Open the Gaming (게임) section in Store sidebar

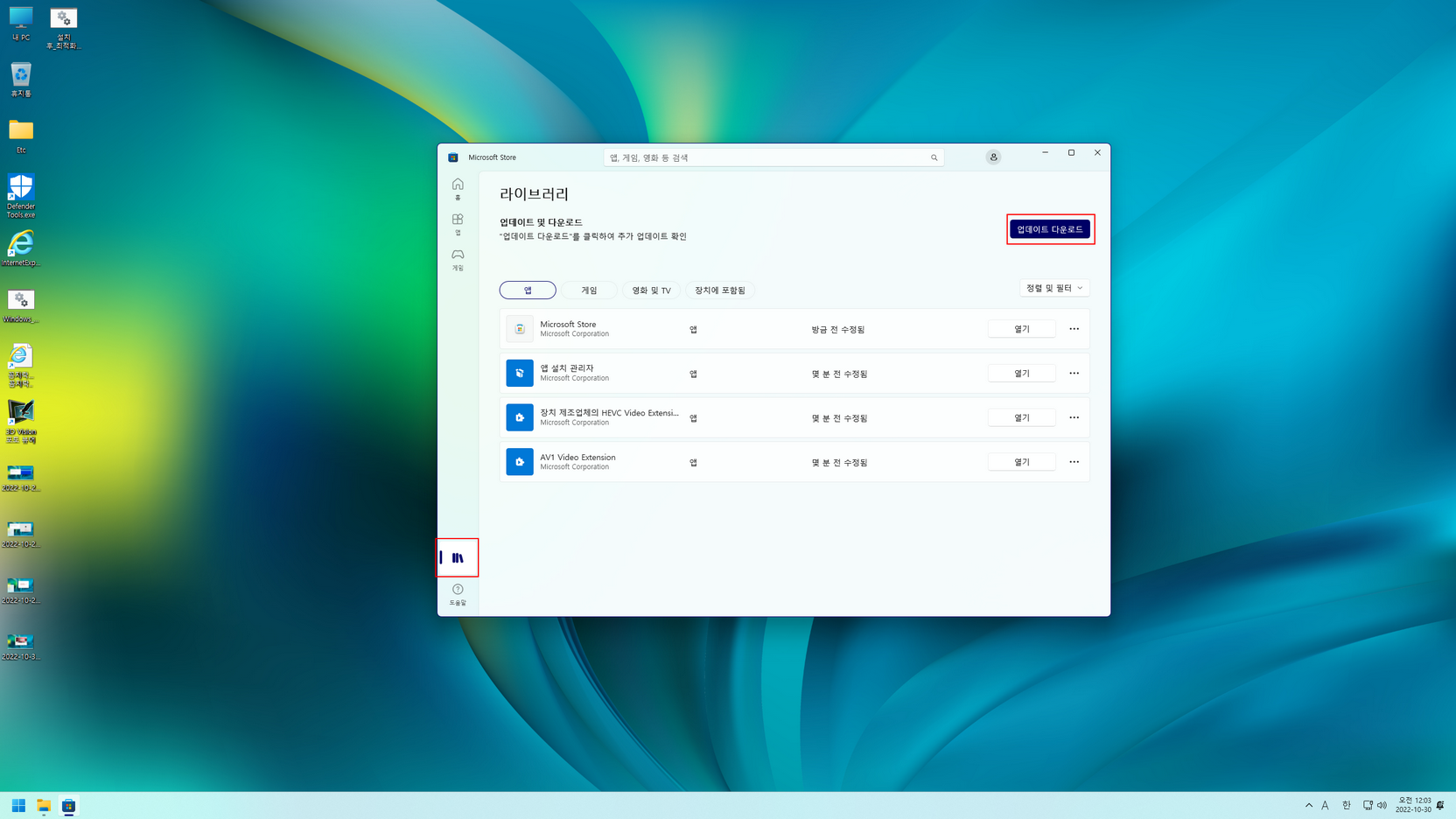click(x=458, y=260)
